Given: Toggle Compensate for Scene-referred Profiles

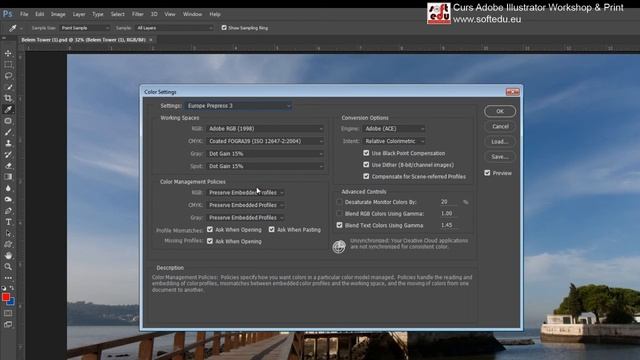Looking at the screenshot, I should (366, 176).
